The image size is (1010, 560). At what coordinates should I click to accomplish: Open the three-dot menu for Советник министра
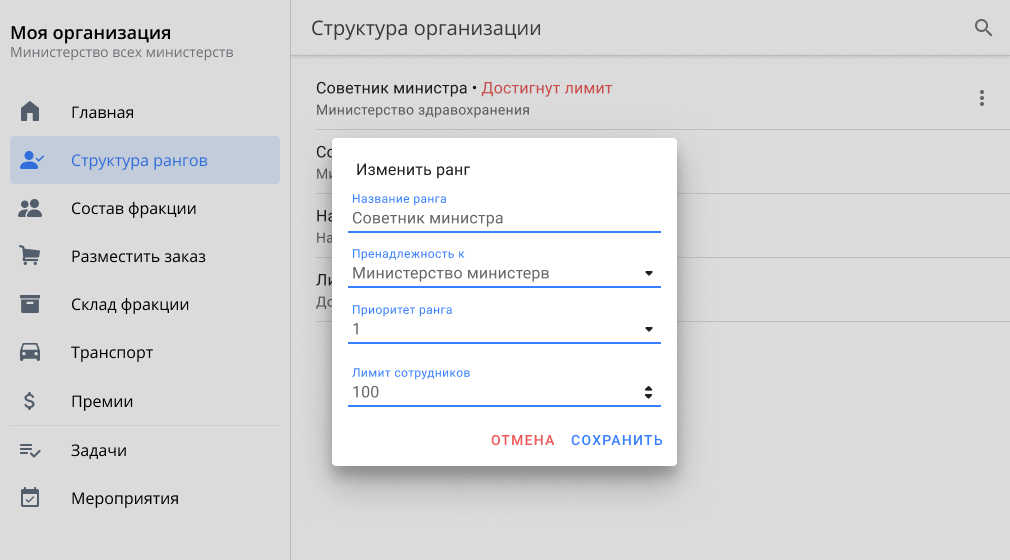pyautogui.click(x=982, y=98)
